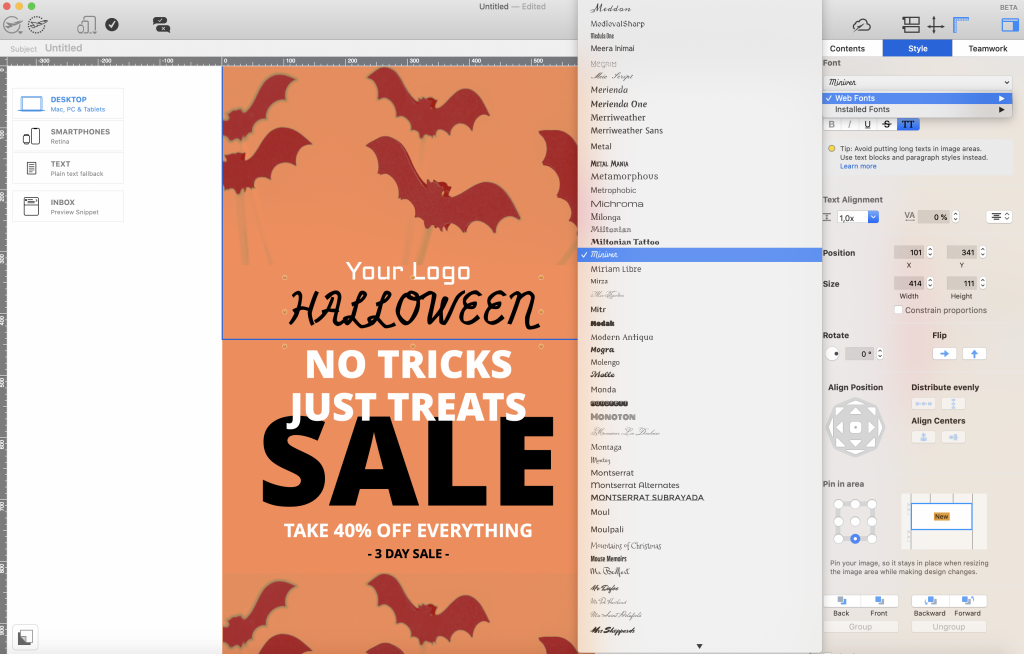Flip horizontally with the right arrow button

(x=944, y=353)
